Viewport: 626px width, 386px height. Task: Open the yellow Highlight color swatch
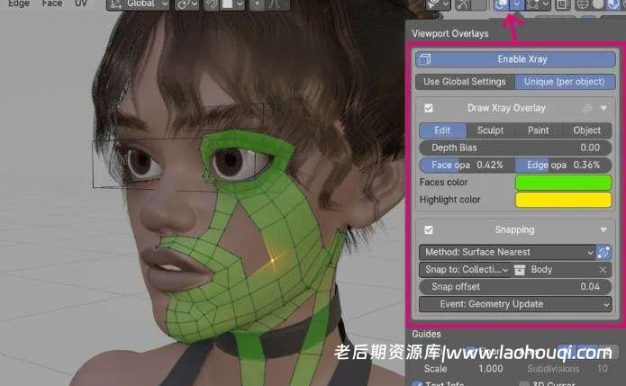click(563, 200)
